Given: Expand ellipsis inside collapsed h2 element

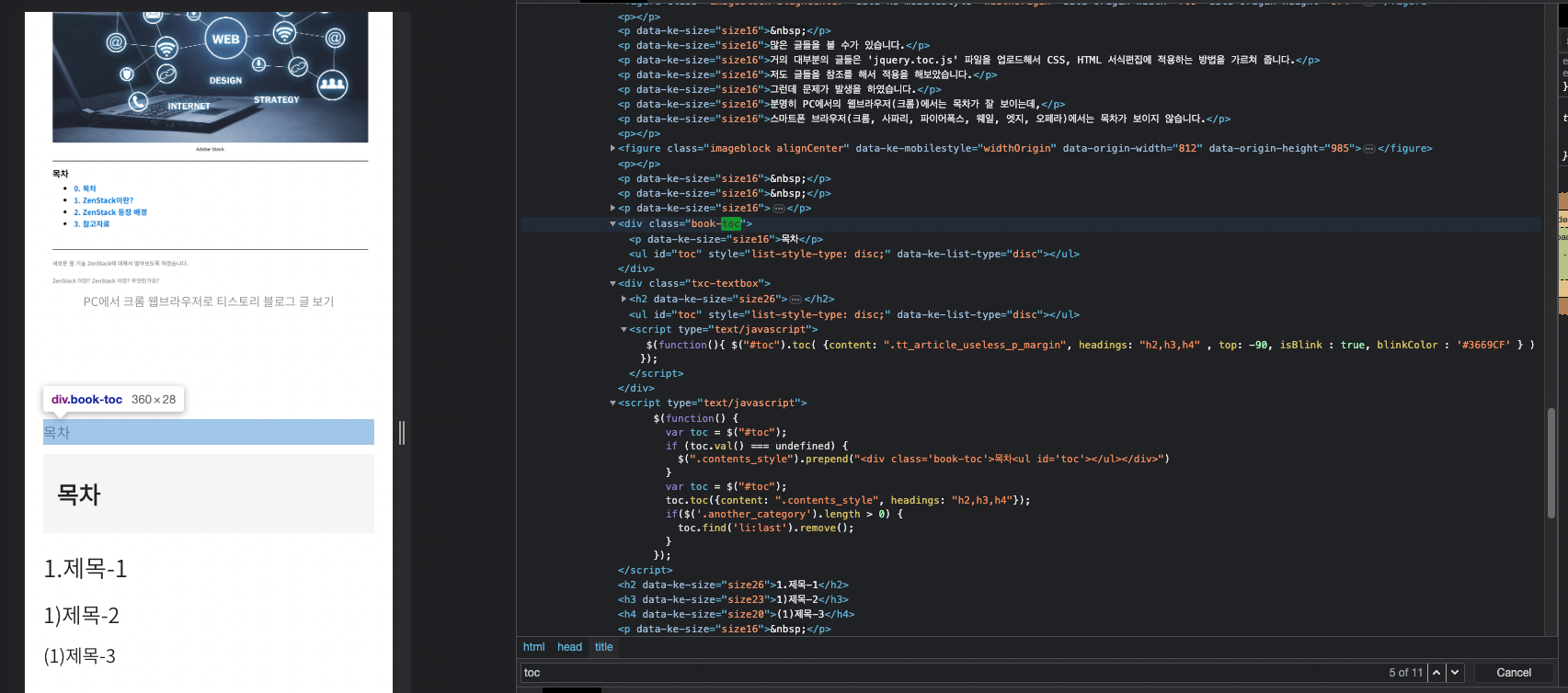Looking at the screenshot, I should tap(795, 300).
